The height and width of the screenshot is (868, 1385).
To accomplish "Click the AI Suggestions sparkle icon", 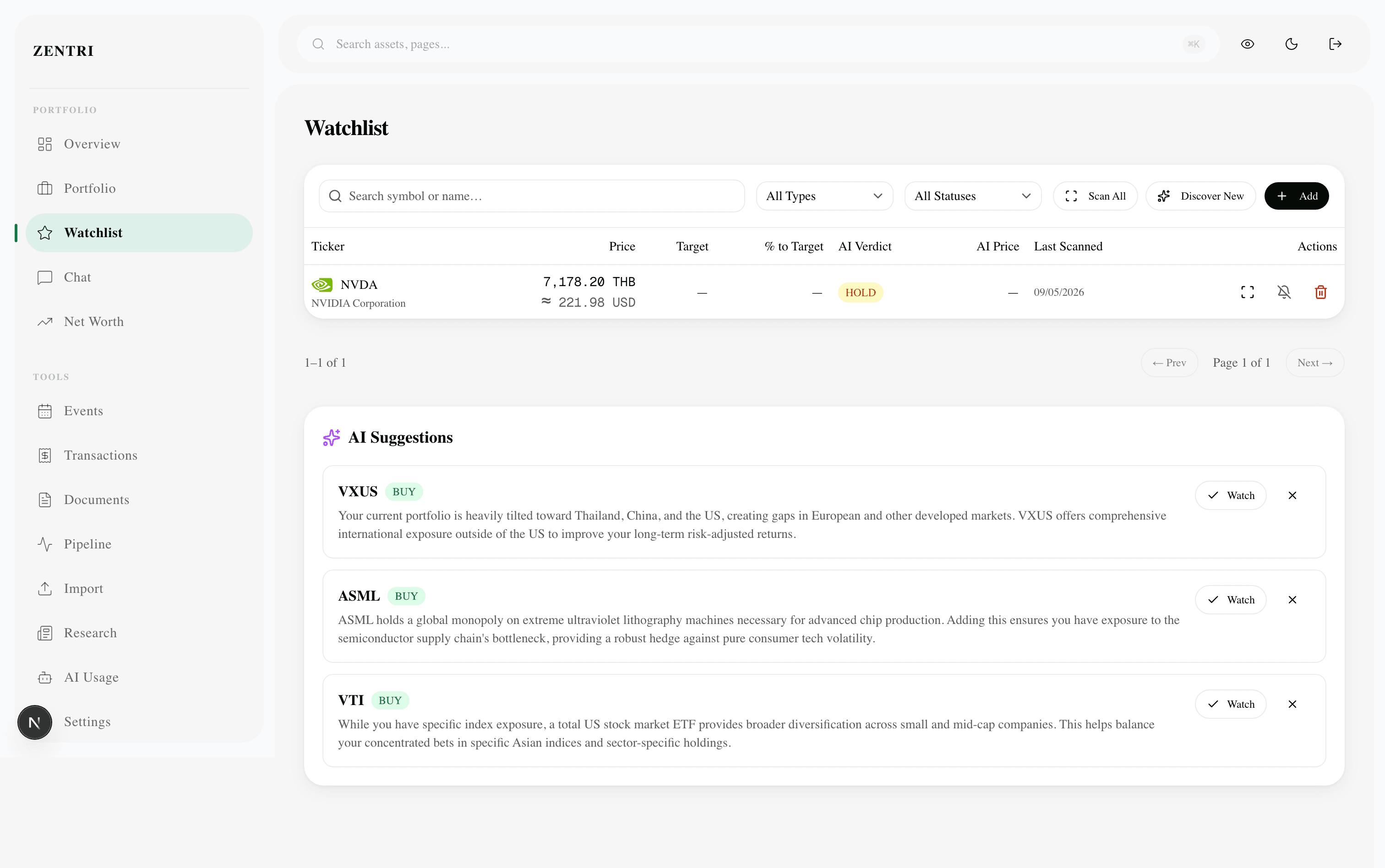I will click(x=331, y=438).
